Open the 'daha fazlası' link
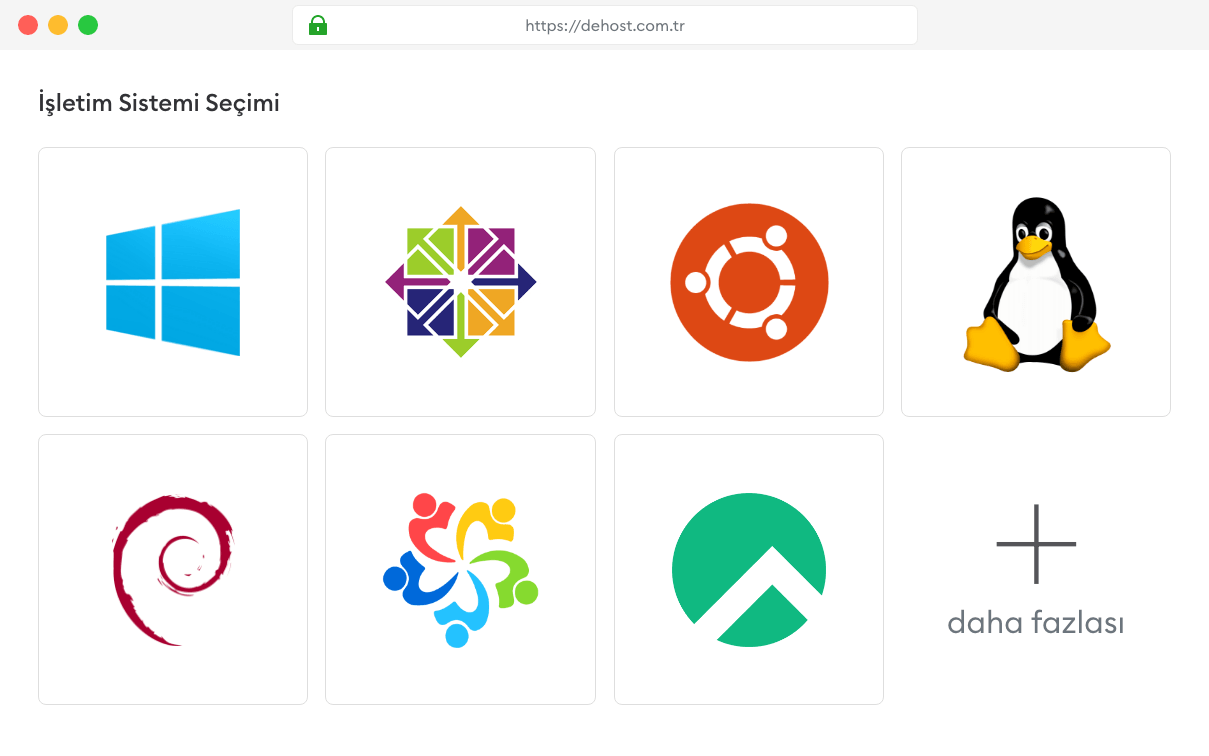Image resolution: width=1209 pixels, height=756 pixels. click(x=1036, y=623)
